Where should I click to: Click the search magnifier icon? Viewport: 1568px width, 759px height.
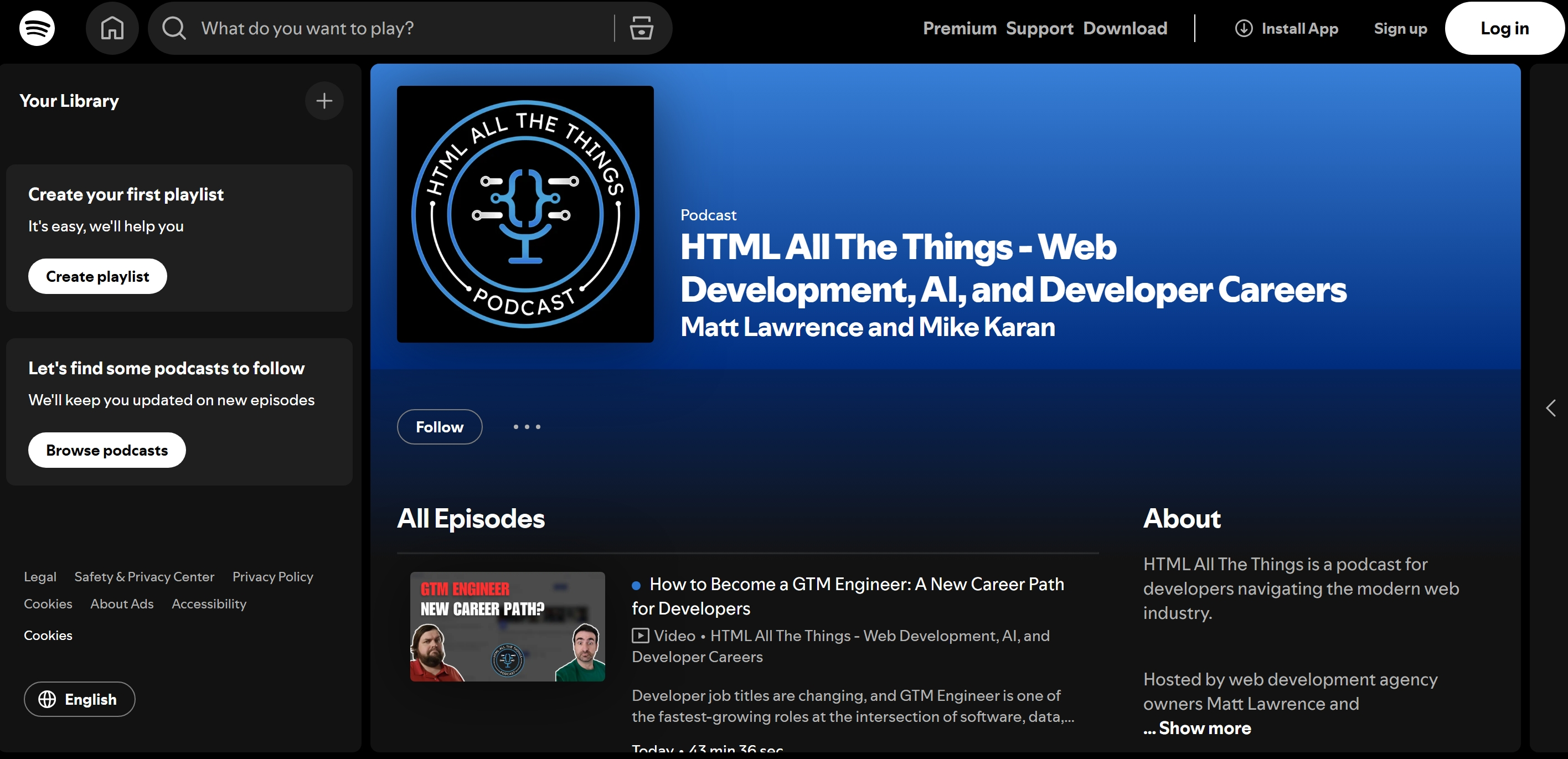174,28
